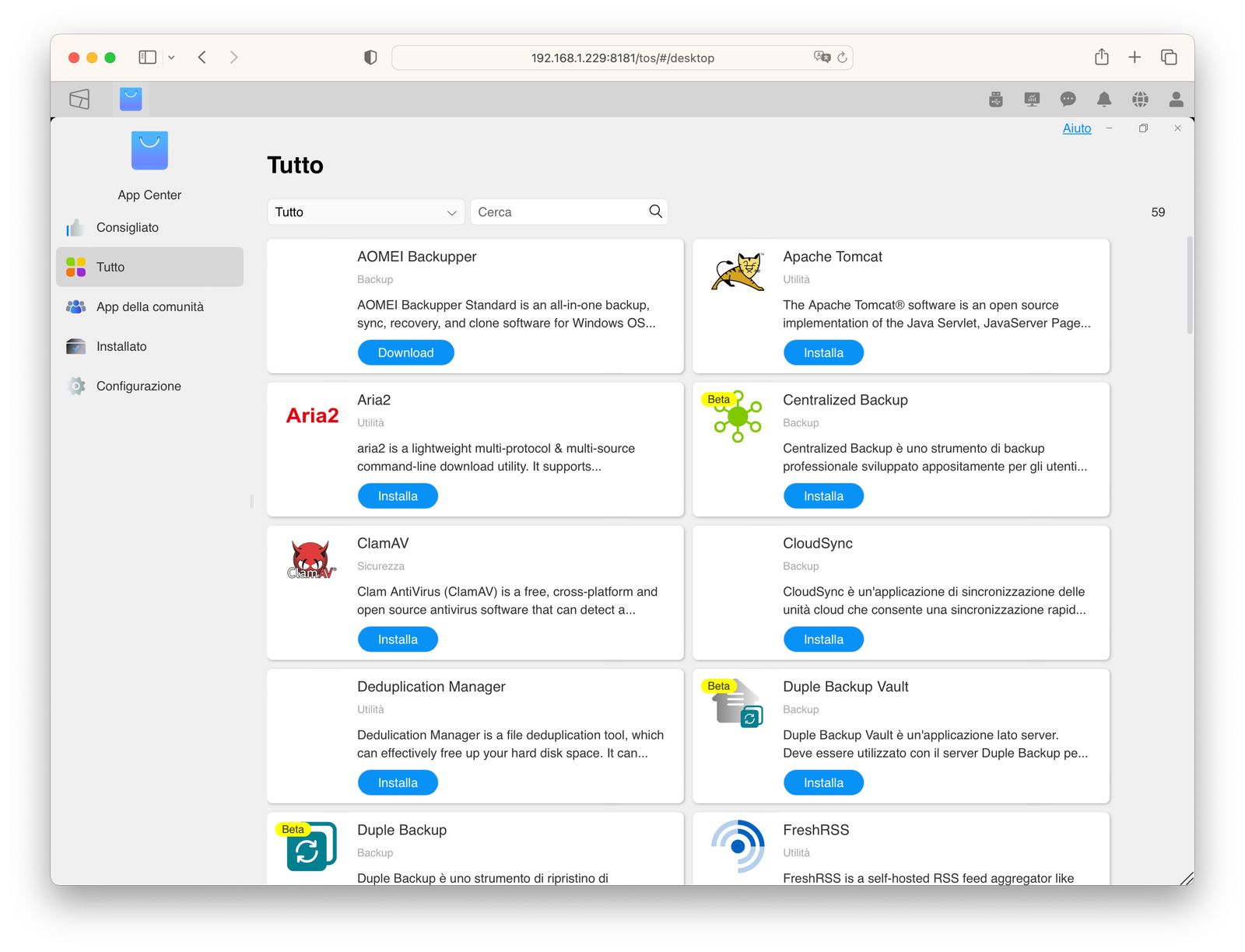The height and width of the screenshot is (952, 1245).
Task: Install ClamAV
Action: click(398, 639)
